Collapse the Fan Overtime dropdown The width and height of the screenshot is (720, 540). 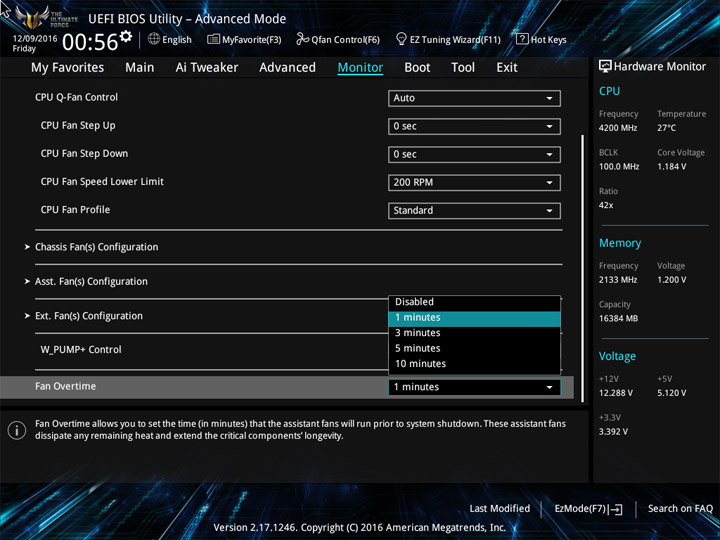(x=474, y=387)
